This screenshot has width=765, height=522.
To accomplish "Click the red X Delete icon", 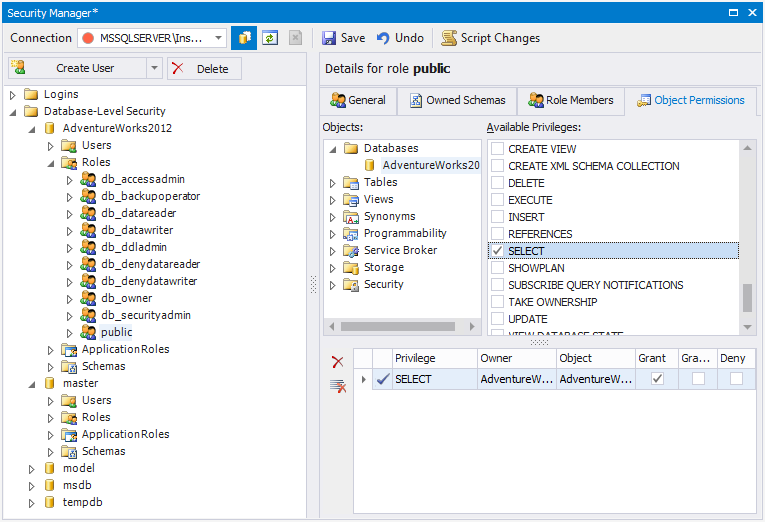I will tap(178, 68).
